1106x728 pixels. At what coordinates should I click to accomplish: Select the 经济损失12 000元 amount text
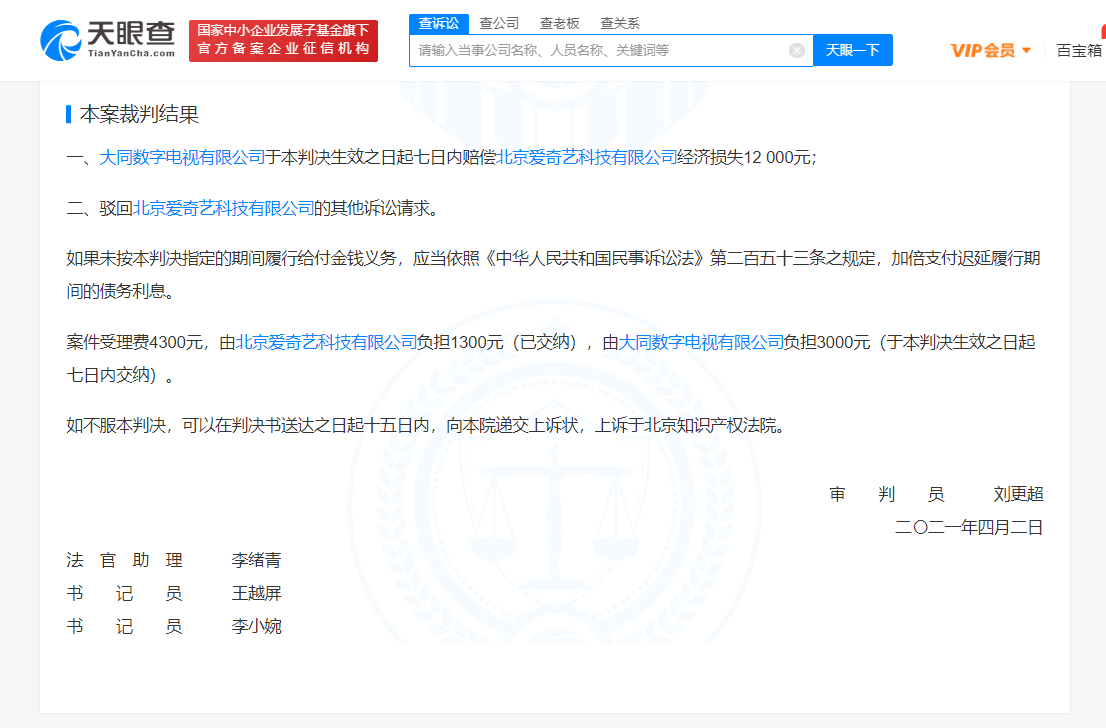tap(746, 157)
